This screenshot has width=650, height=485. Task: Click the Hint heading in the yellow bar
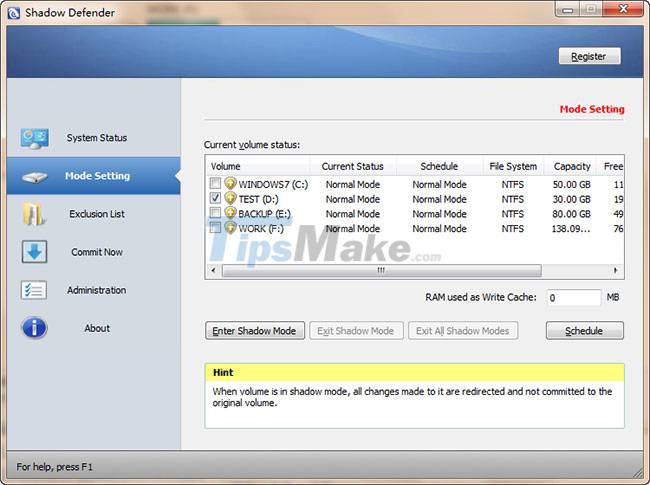pyautogui.click(x=223, y=372)
